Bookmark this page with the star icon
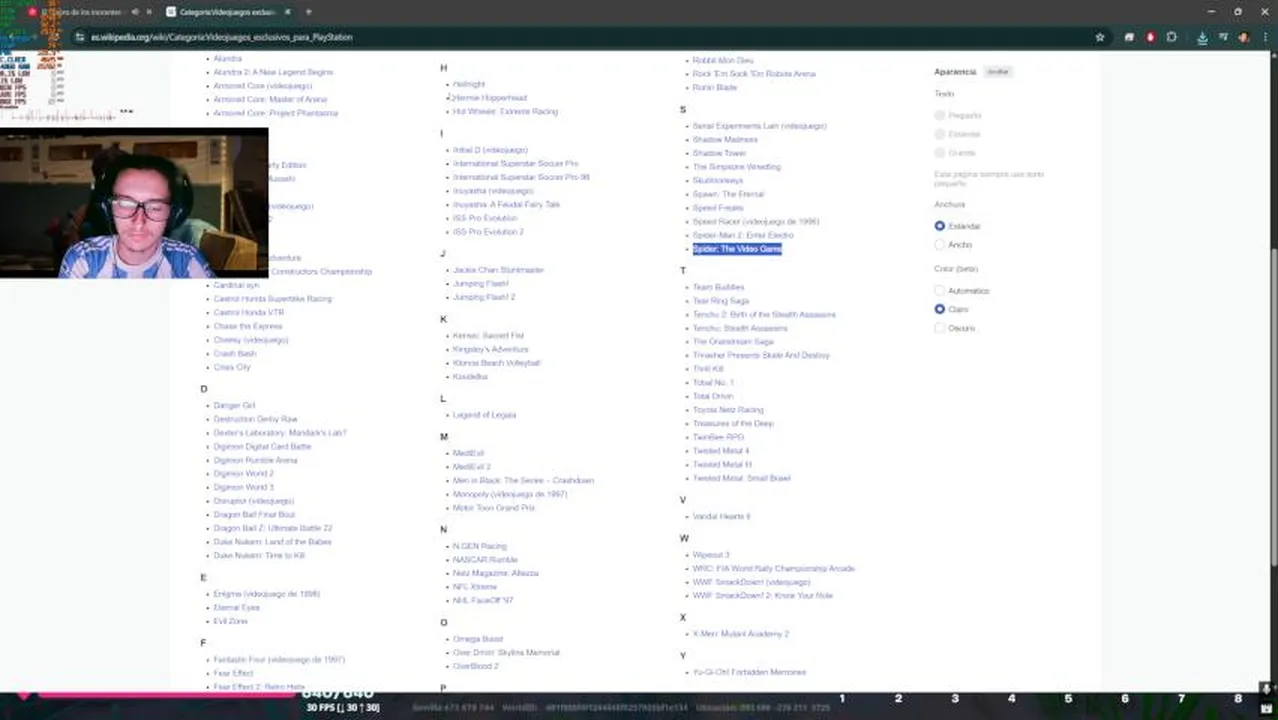The width and height of the screenshot is (1278, 720). (x=1100, y=37)
